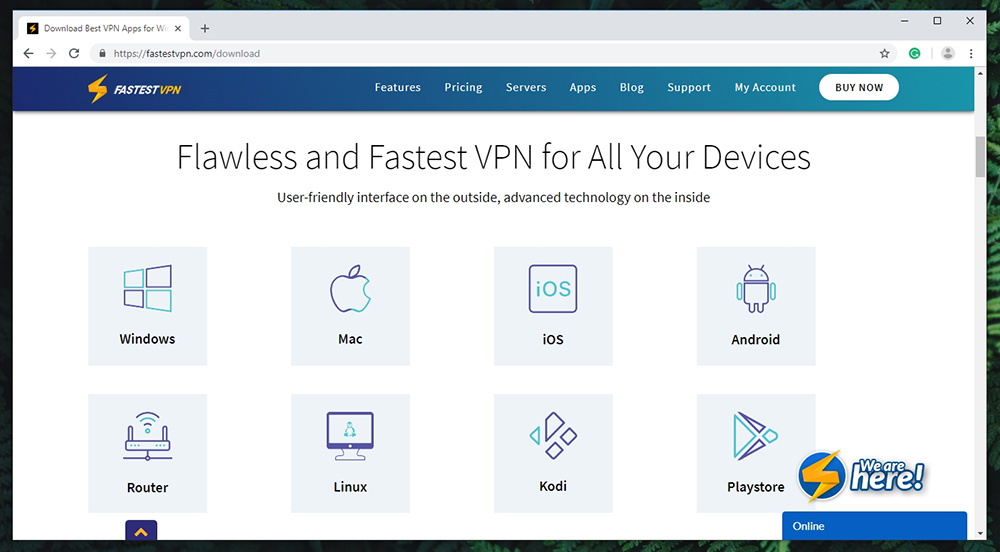Open Blog in site navigation
Screen dimensions: 1000x552
pos(631,87)
